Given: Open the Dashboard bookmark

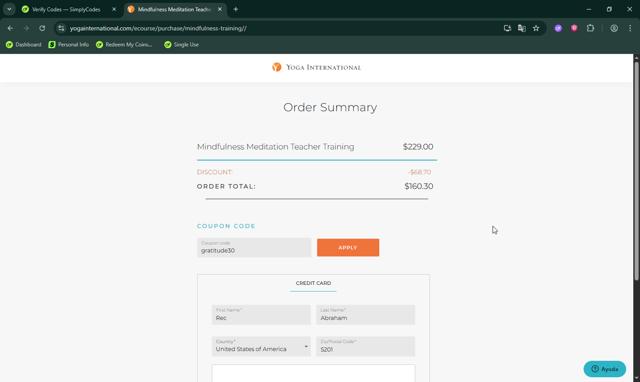Looking at the screenshot, I should [x=24, y=44].
